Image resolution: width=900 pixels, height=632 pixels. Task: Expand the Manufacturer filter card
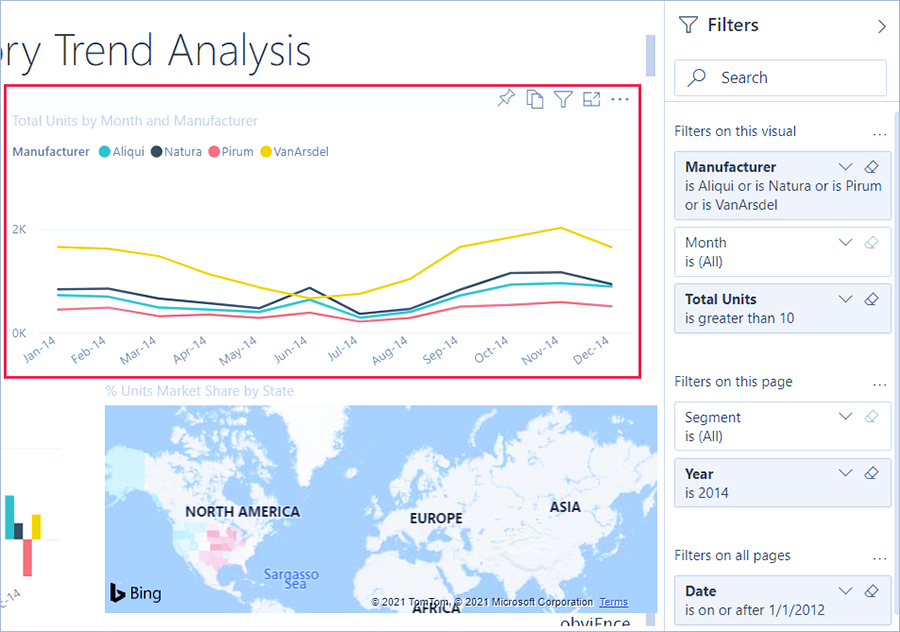point(845,167)
